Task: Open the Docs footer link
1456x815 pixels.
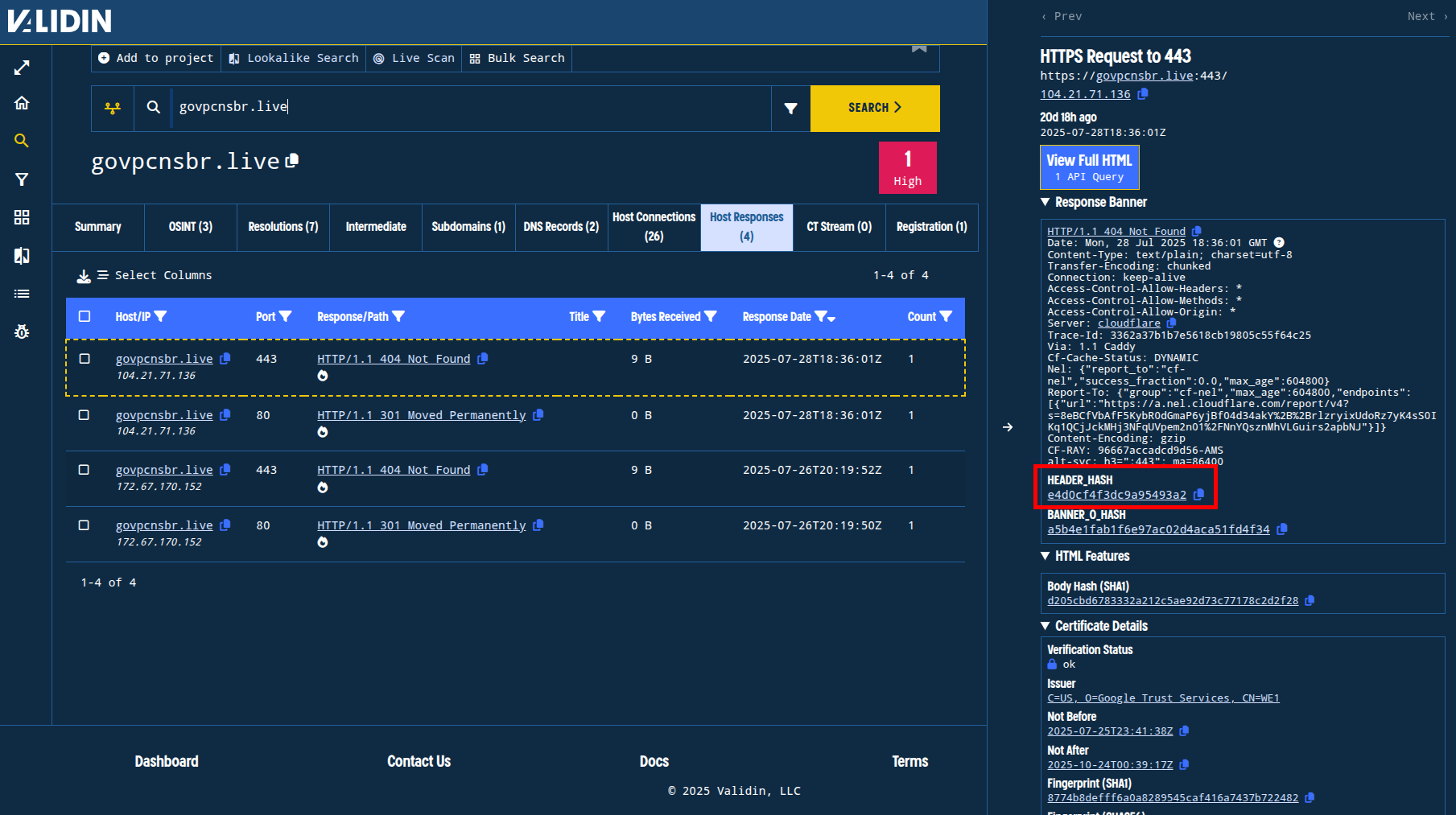Action: pos(654,762)
